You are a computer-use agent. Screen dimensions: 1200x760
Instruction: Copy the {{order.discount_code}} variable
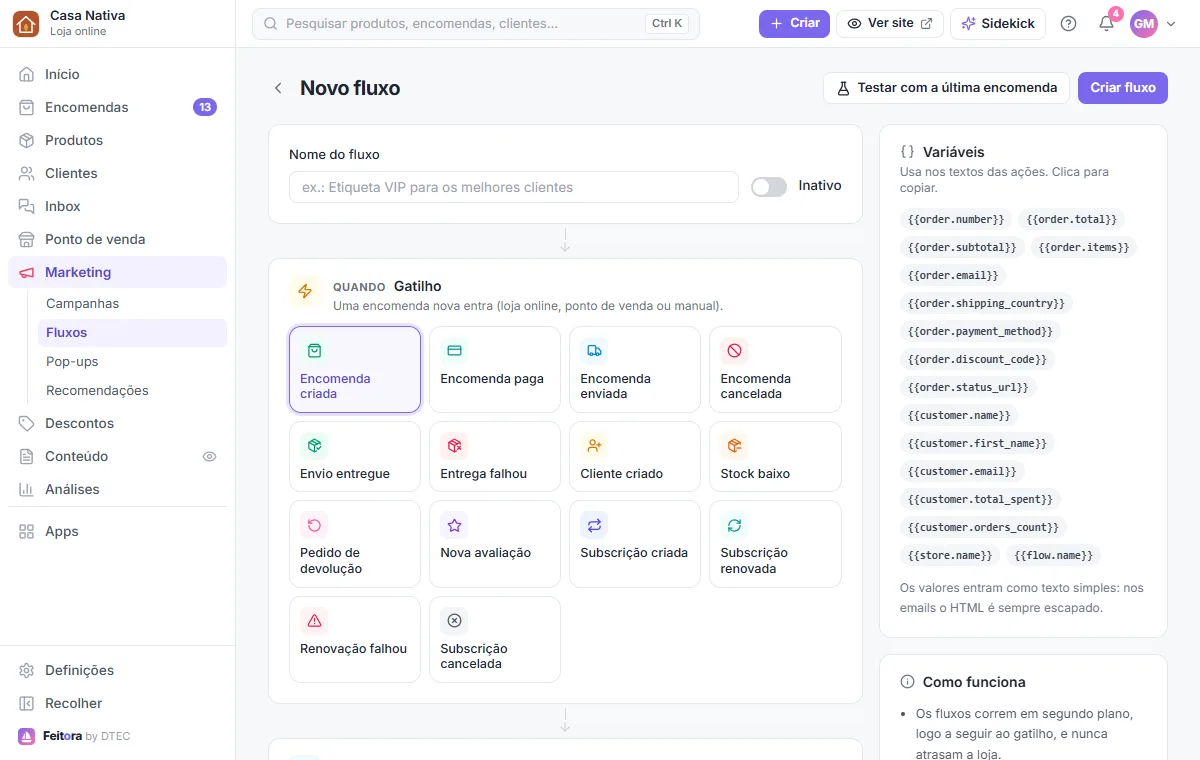[977, 359]
